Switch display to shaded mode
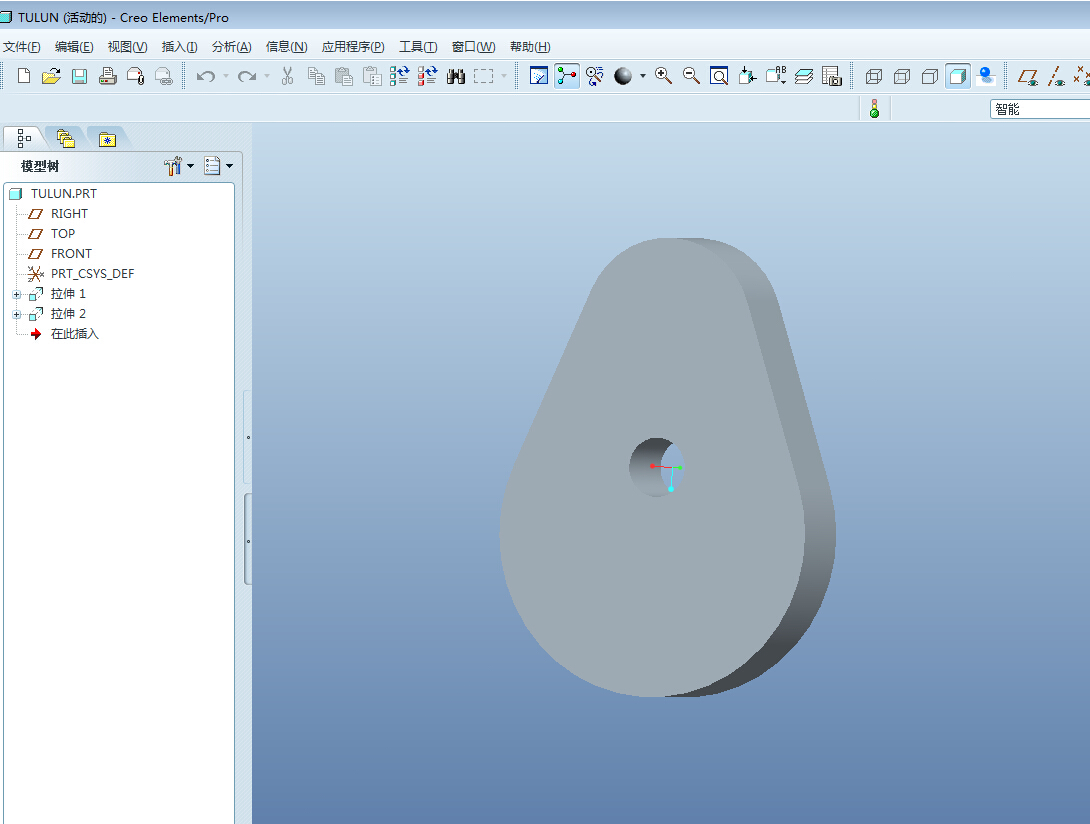Screen dimensions: 1090x824 (958, 76)
